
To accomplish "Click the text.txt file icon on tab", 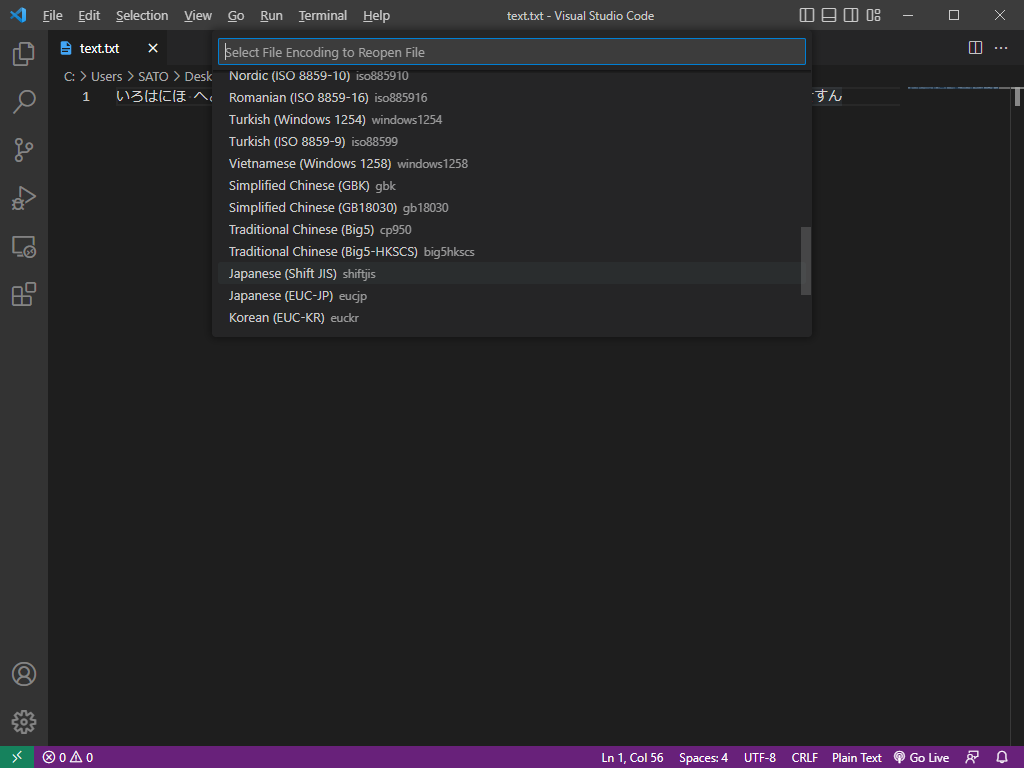I will pos(66,48).
